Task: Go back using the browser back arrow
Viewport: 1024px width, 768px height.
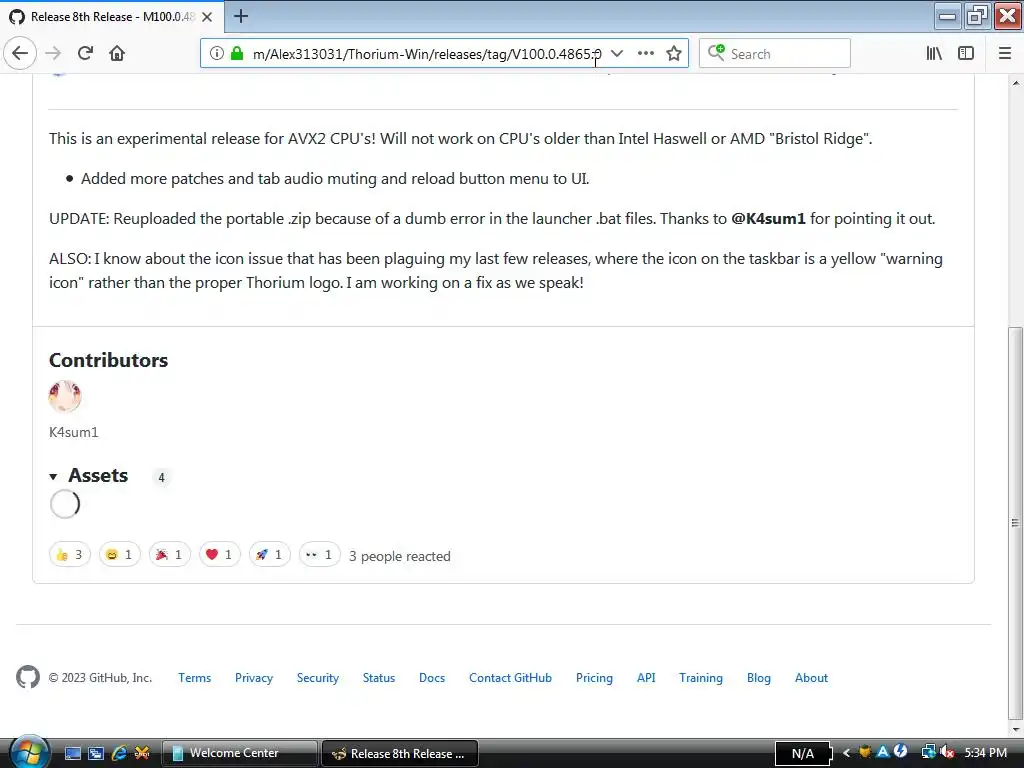Action: 20,54
